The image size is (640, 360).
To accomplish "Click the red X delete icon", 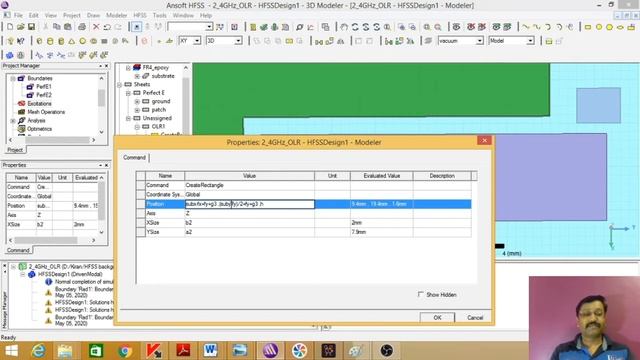I will click(96, 27).
